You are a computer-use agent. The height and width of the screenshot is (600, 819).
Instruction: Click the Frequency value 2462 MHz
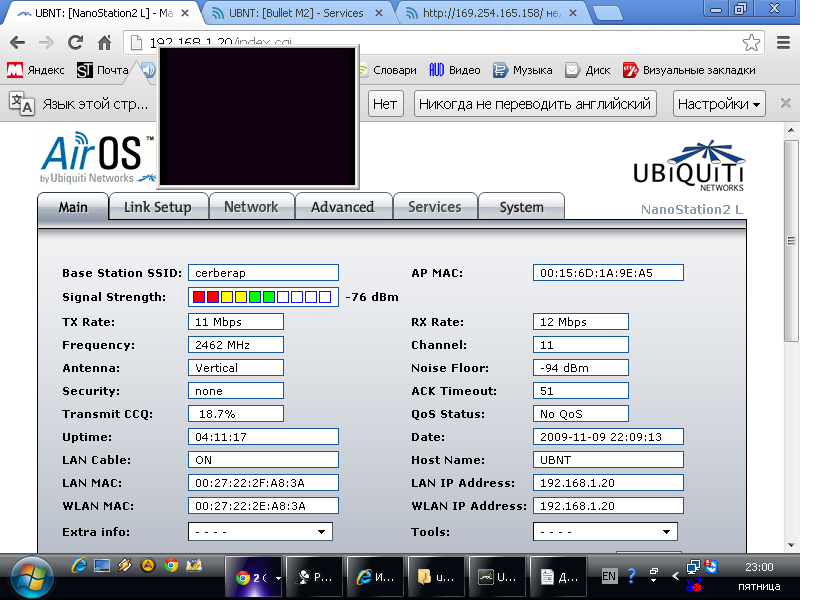(x=236, y=345)
